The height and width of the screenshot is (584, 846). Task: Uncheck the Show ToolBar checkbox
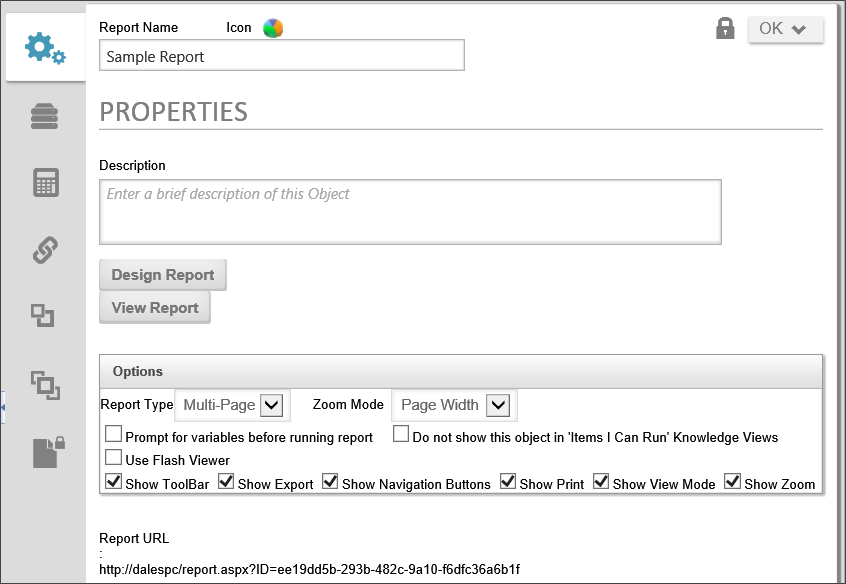114,482
